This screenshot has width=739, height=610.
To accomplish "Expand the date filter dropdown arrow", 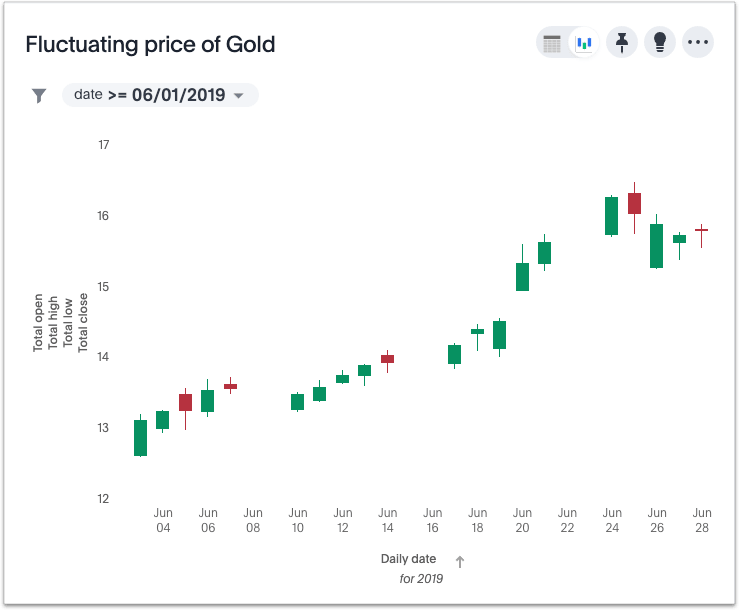I will pyautogui.click(x=238, y=96).
